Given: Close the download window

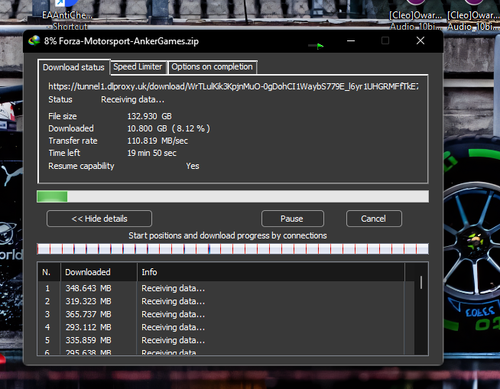Looking at the screenshot, I should (420, 41).
